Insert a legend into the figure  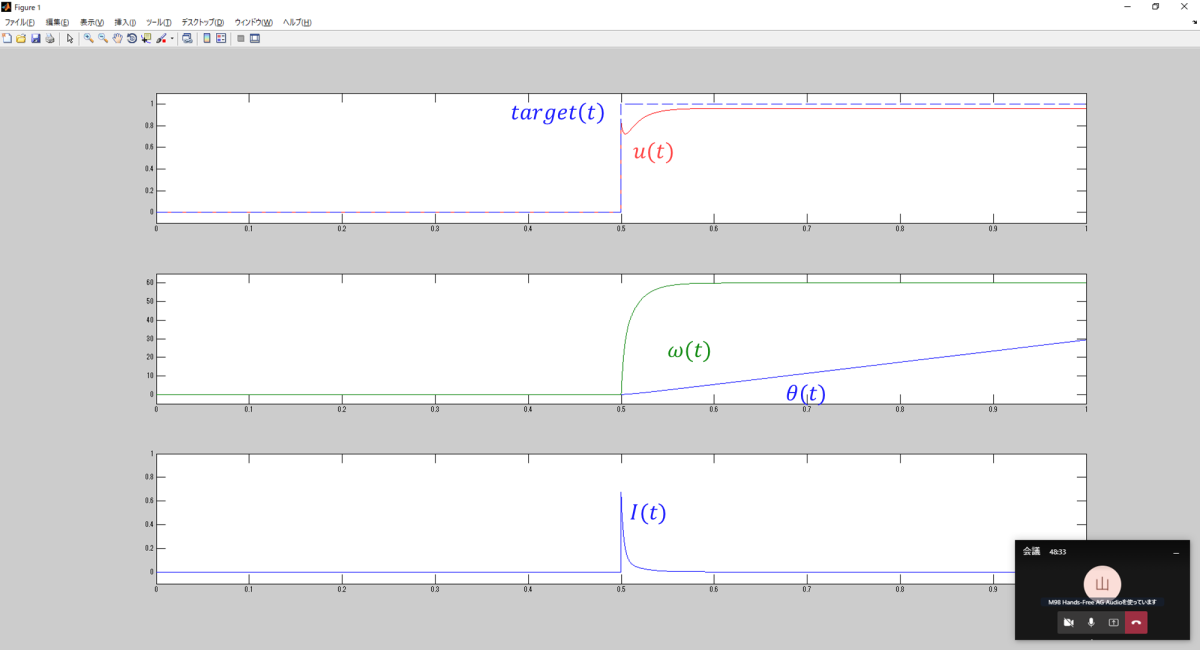pyautogui.click(x=222, y=39)
